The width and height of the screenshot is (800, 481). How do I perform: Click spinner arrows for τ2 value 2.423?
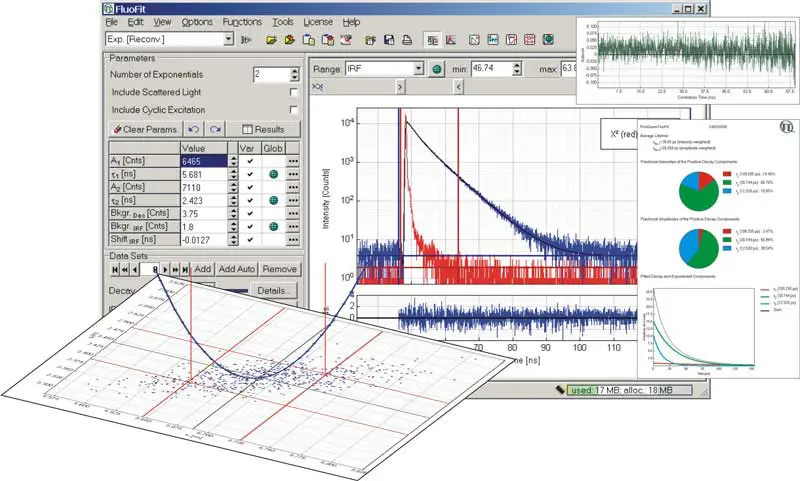233,200
